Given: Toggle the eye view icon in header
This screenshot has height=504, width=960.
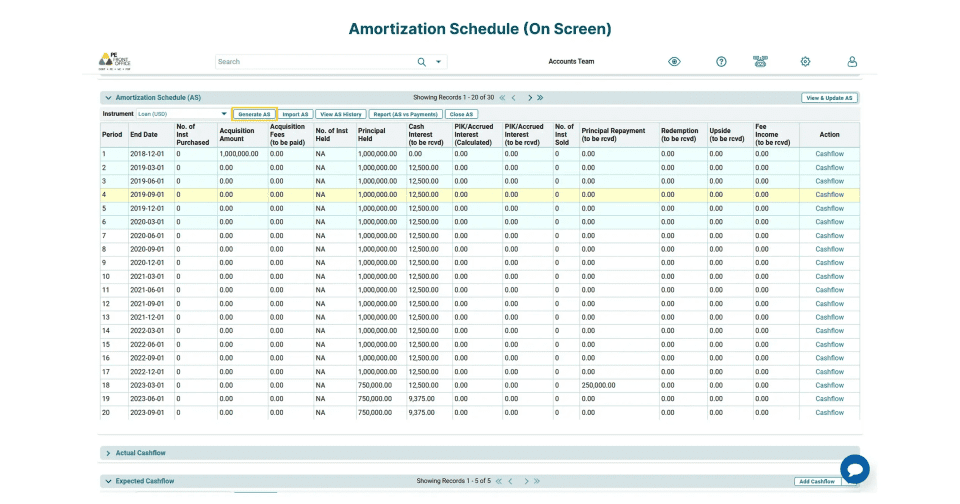Looking at the screenshot, I should [x=674, y=61].
